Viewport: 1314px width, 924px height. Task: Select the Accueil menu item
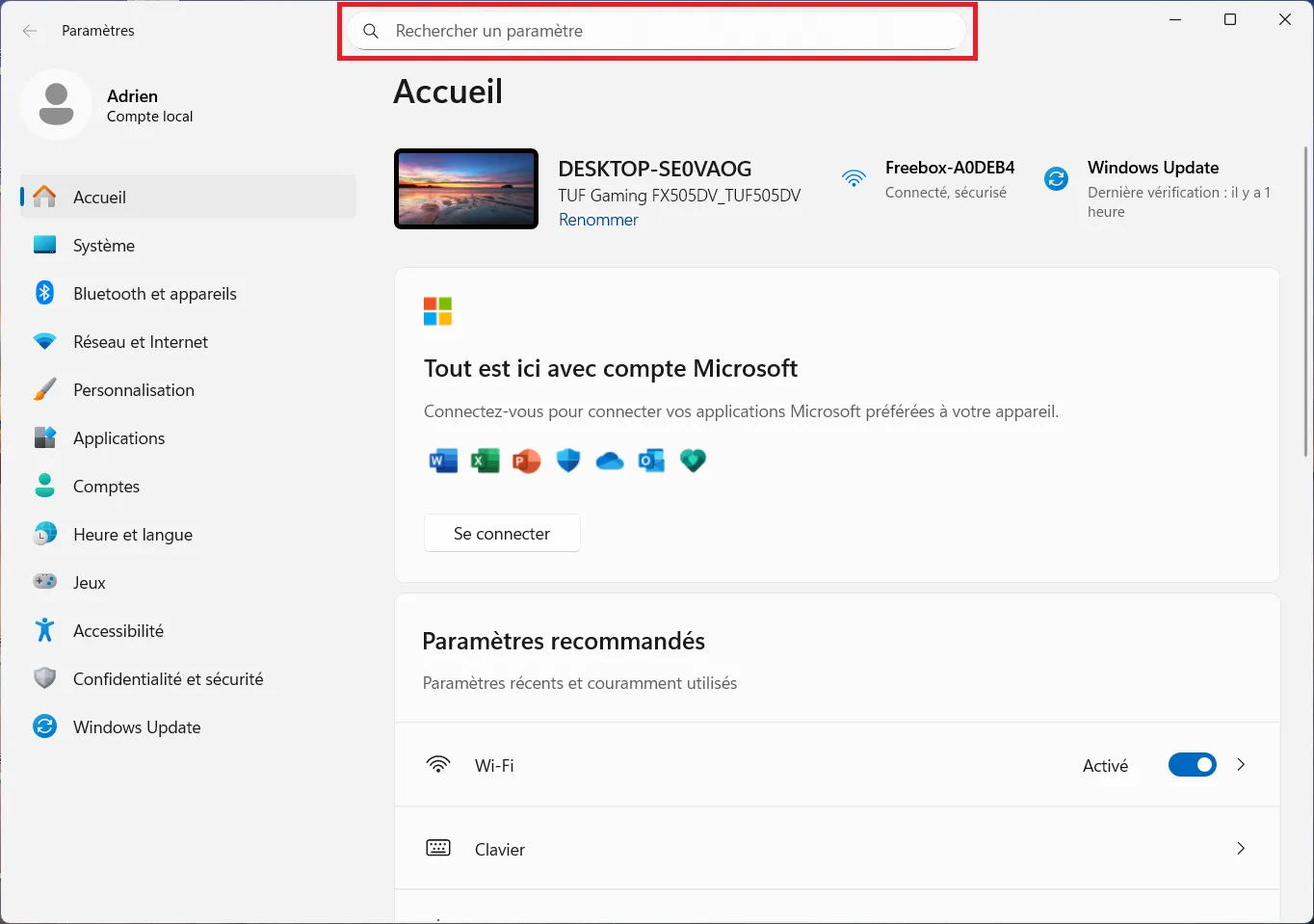click(99, 197)
